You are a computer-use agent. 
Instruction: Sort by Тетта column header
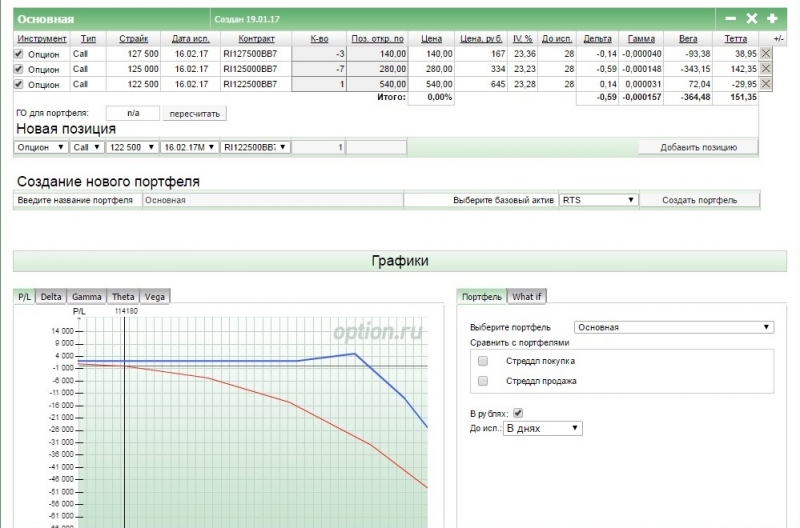pyautogui.click(x=736, y=39)
